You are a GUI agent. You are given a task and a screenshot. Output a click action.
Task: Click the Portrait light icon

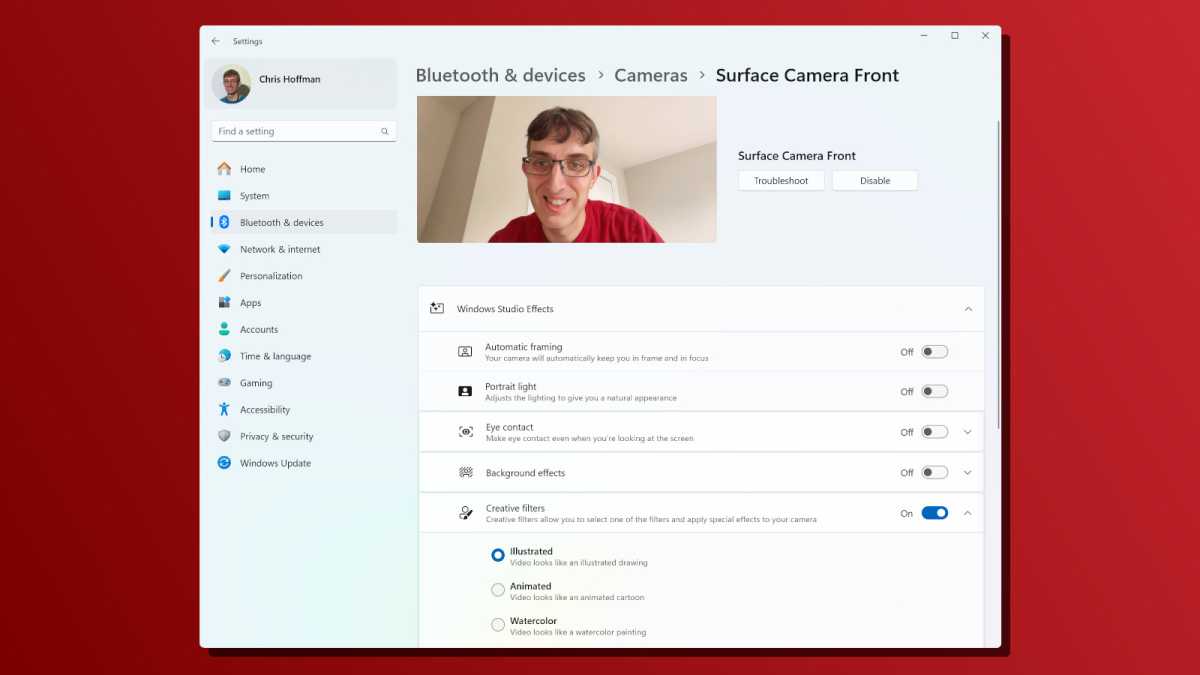point(465,391)
